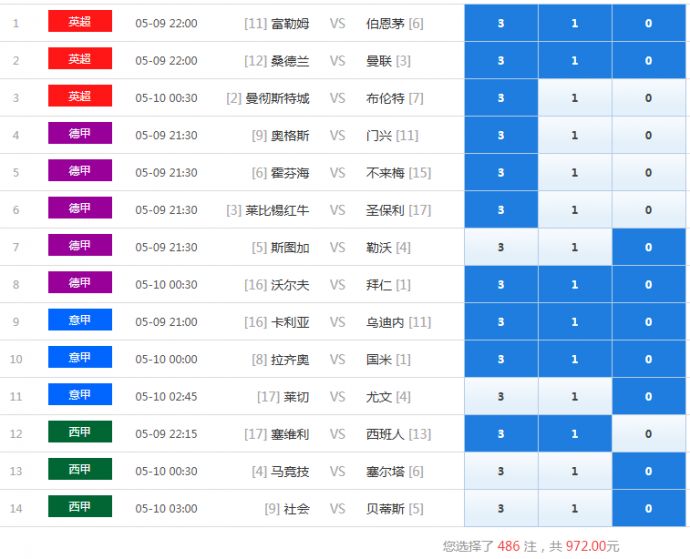The height and width of the screenshot is (559, 690).
Task: Click the 德甲 league tag in row 8
Action: pyautogui.click(x=80, y=282)
